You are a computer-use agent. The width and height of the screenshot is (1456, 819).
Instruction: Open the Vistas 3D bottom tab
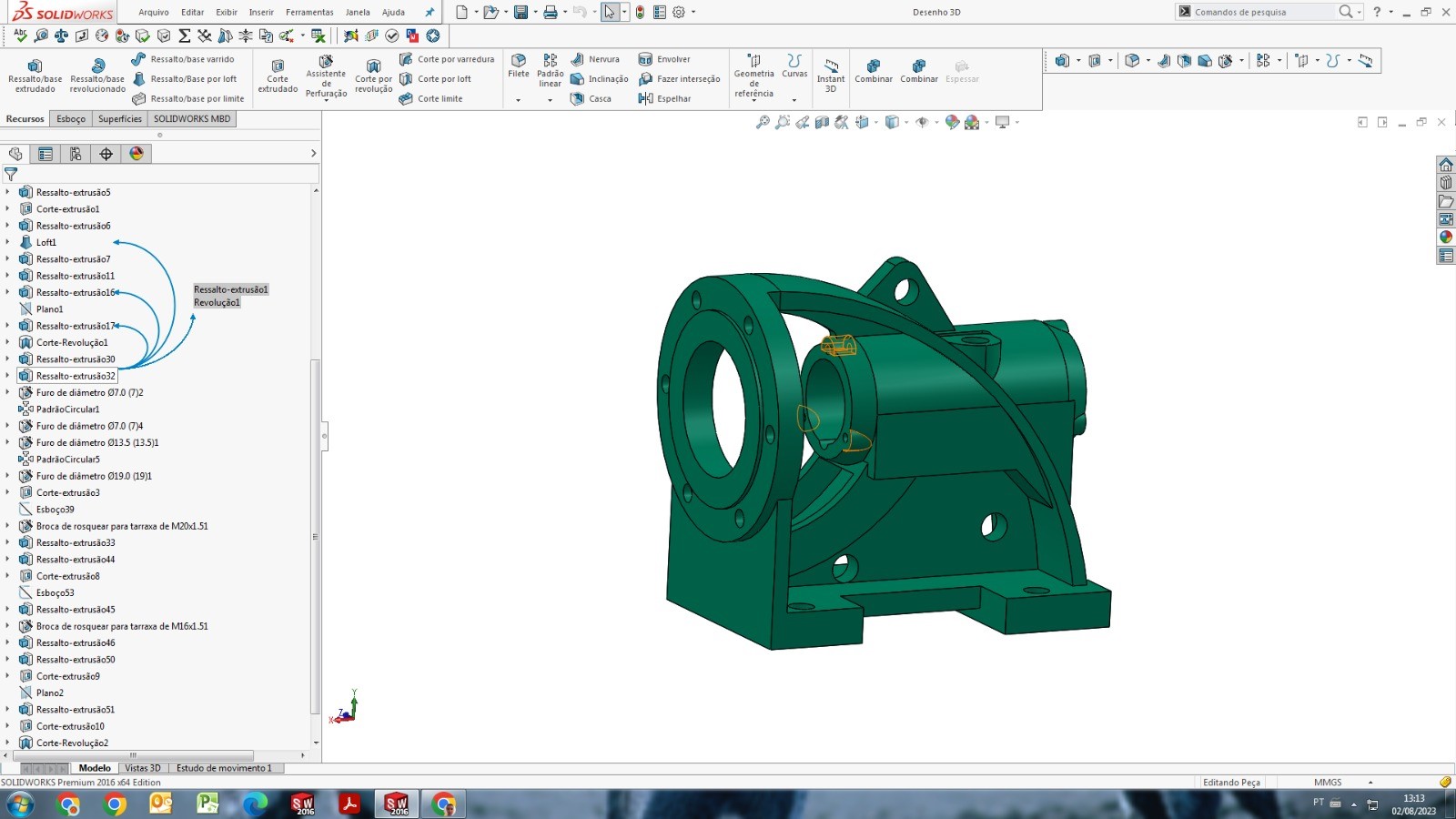point(143,768)
